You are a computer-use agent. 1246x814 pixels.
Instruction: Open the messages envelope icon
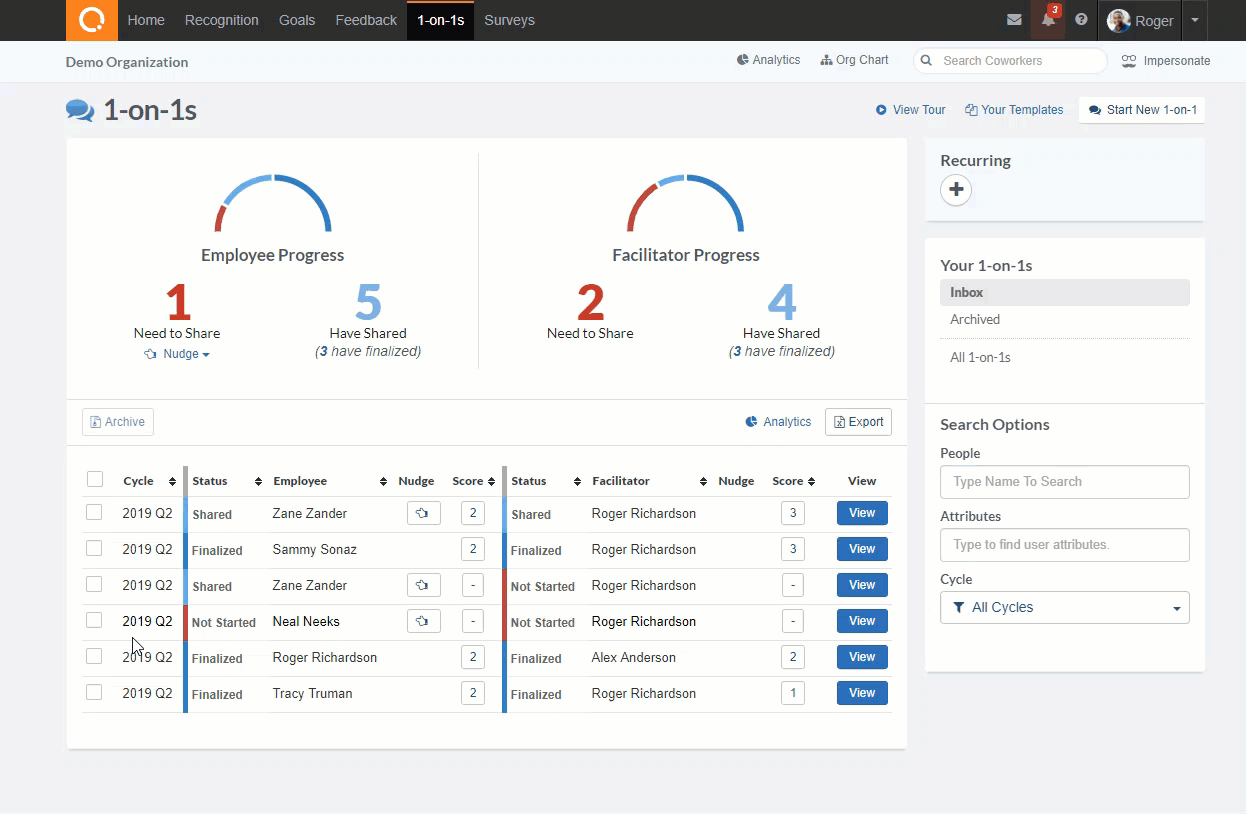(x=1014, y=20)
